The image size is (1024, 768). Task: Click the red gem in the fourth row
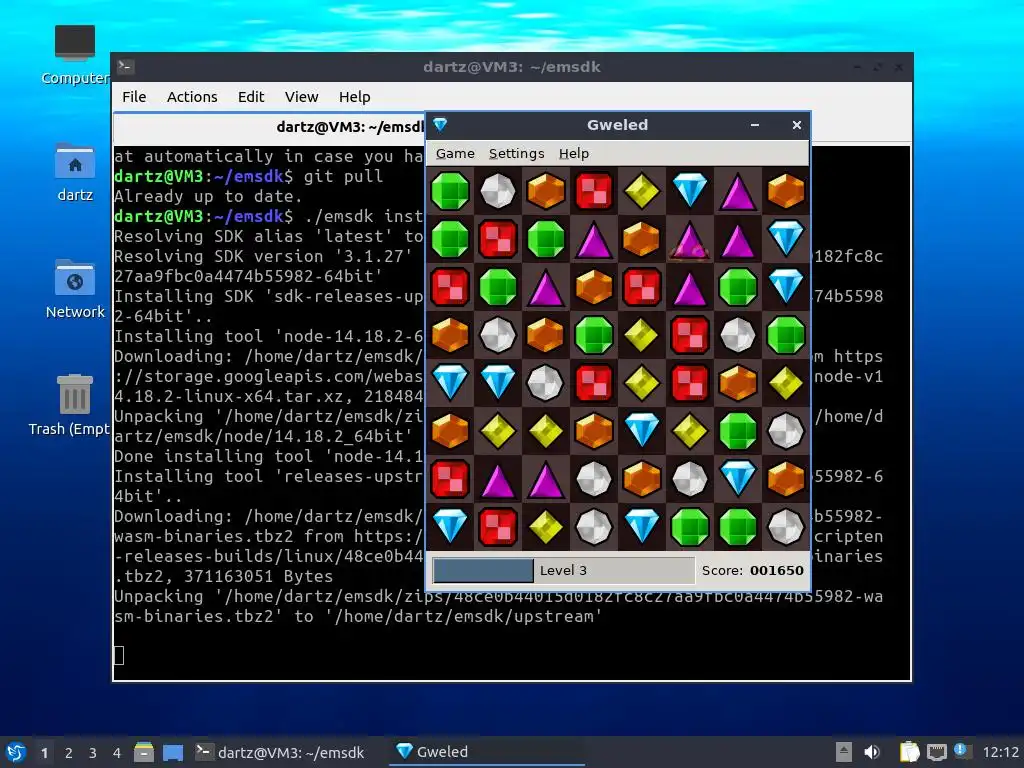pyautogui.click(x=690, y=334)
